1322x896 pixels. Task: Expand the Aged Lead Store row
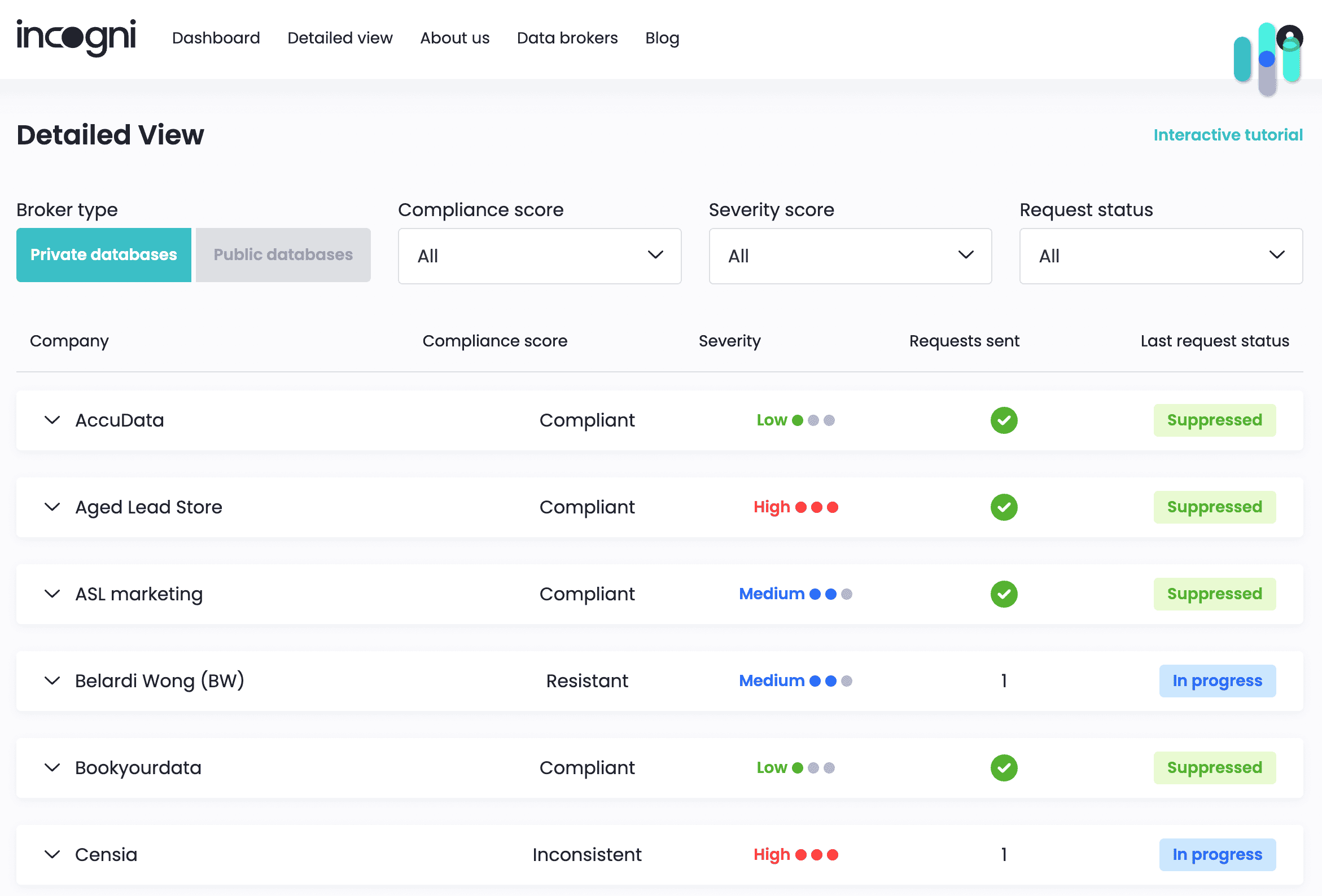click(52, 507)
